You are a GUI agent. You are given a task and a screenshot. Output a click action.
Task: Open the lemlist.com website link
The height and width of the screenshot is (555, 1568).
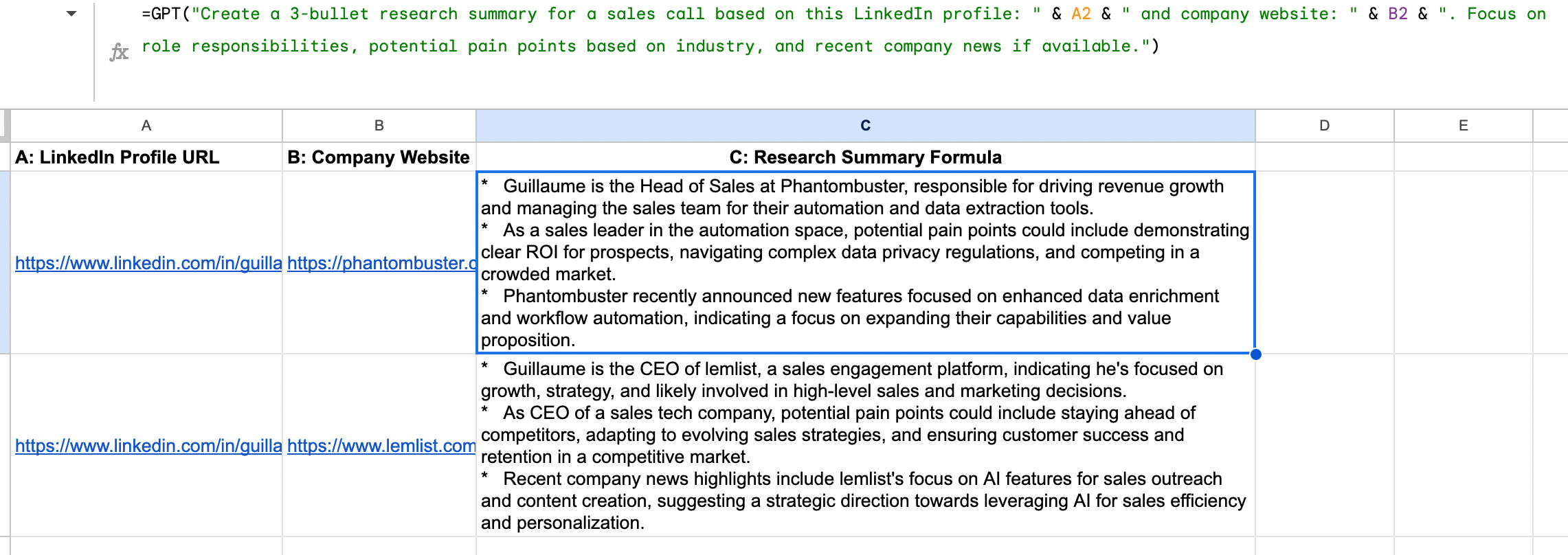tap(381, 446)
